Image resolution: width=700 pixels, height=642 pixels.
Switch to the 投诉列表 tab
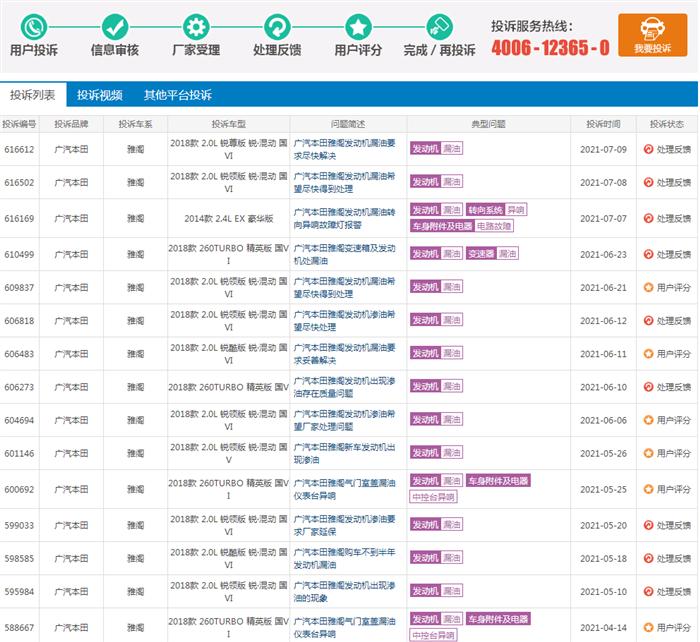(33, 95)
